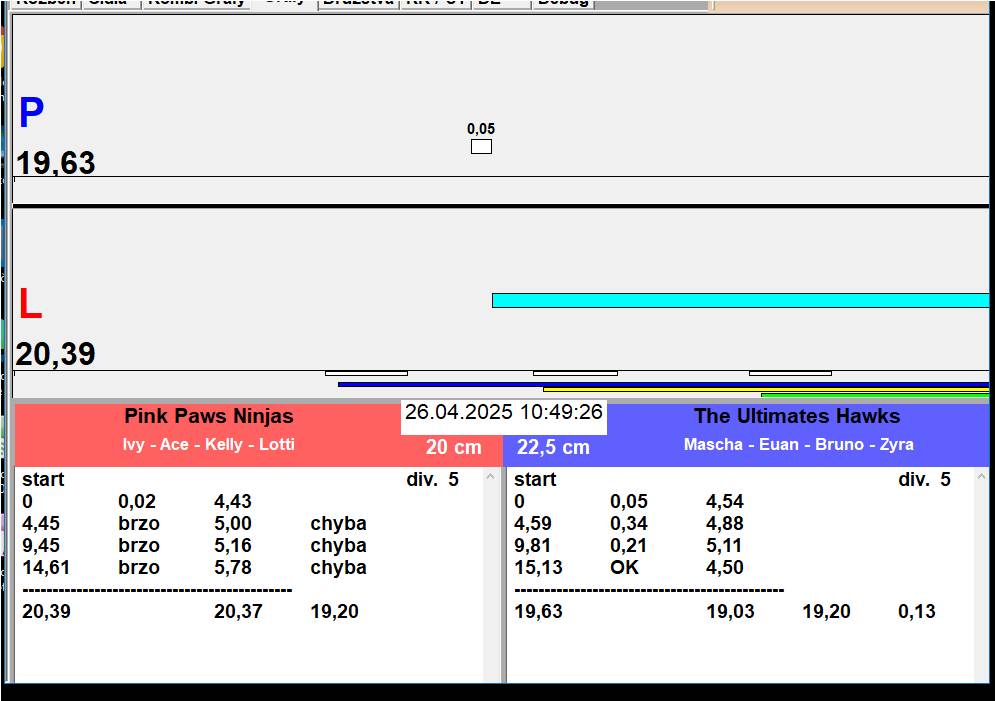995x701 pixels.
Task: Click the large 20,39 time in lane L
Action: coord(55,354)
